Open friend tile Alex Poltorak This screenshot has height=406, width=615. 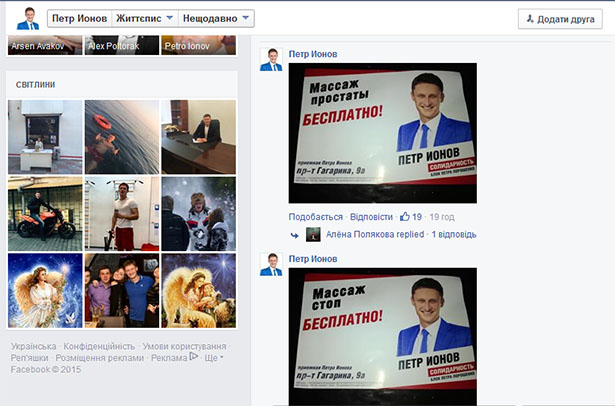point(122,45)
